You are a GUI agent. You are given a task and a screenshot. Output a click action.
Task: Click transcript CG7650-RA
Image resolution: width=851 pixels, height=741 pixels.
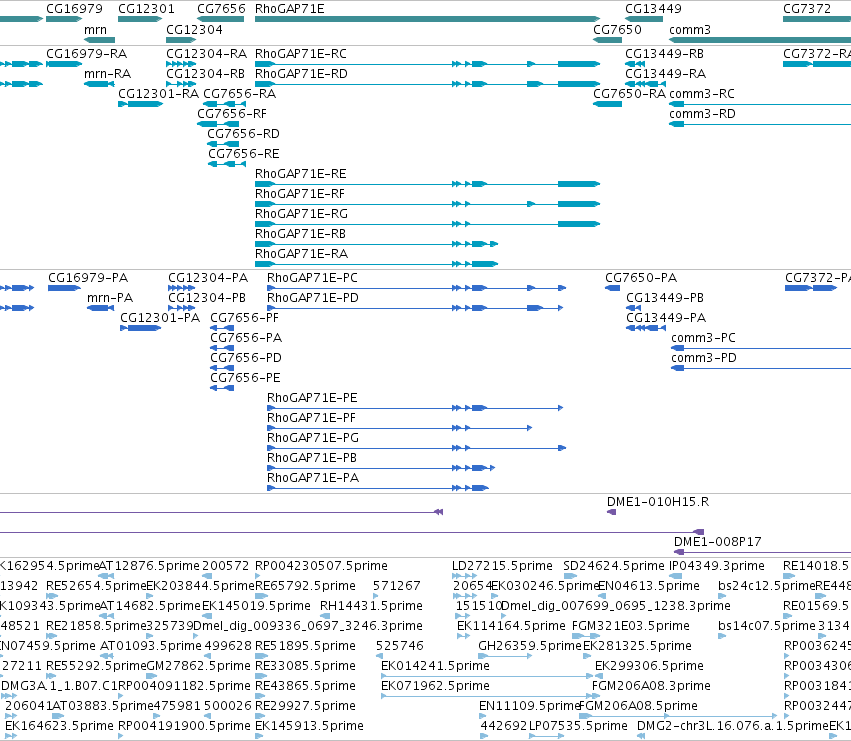(608, 104)
